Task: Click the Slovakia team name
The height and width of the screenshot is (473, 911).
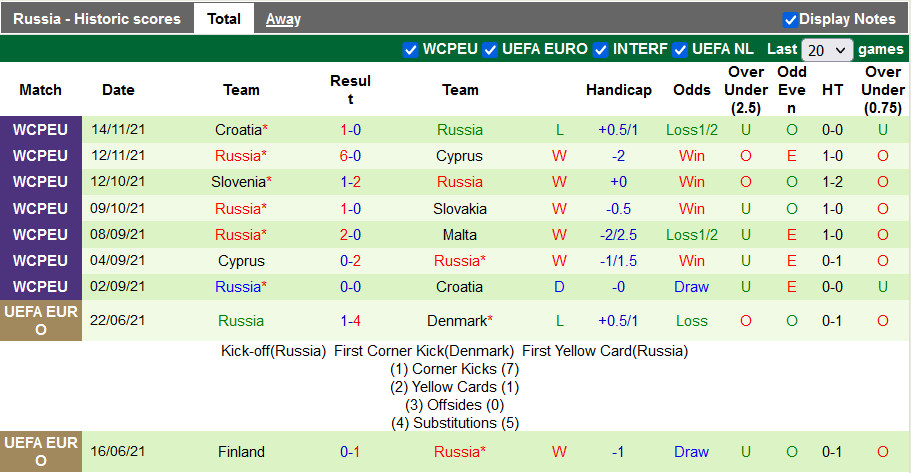Action: pyautogui.click(x=460, y=209)
